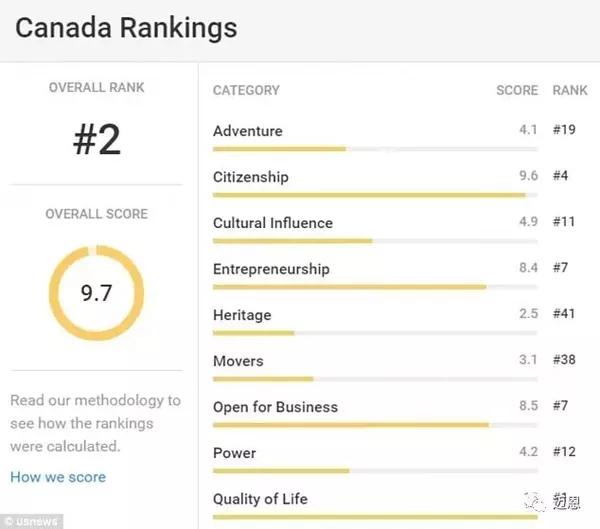Click the Heritage score progress bar
600x529 pixels.
point(375,333)
